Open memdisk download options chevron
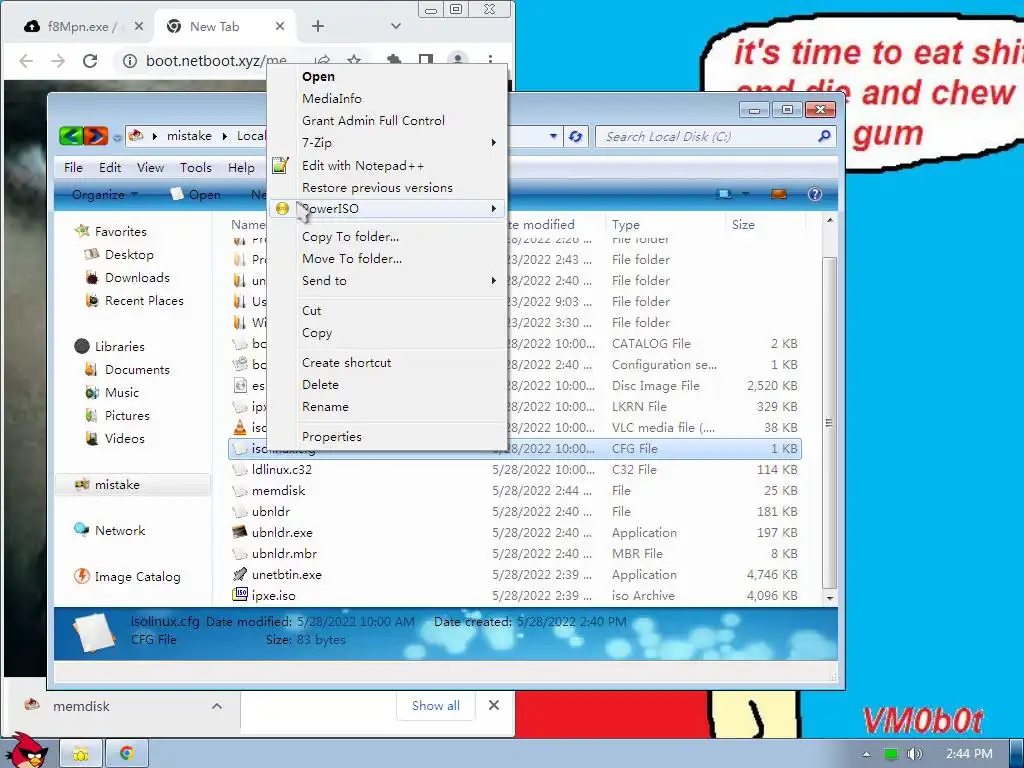Image resolution: width=1024 pixels, height=768 pixels. pyautogui.click(x=217, y=706)
